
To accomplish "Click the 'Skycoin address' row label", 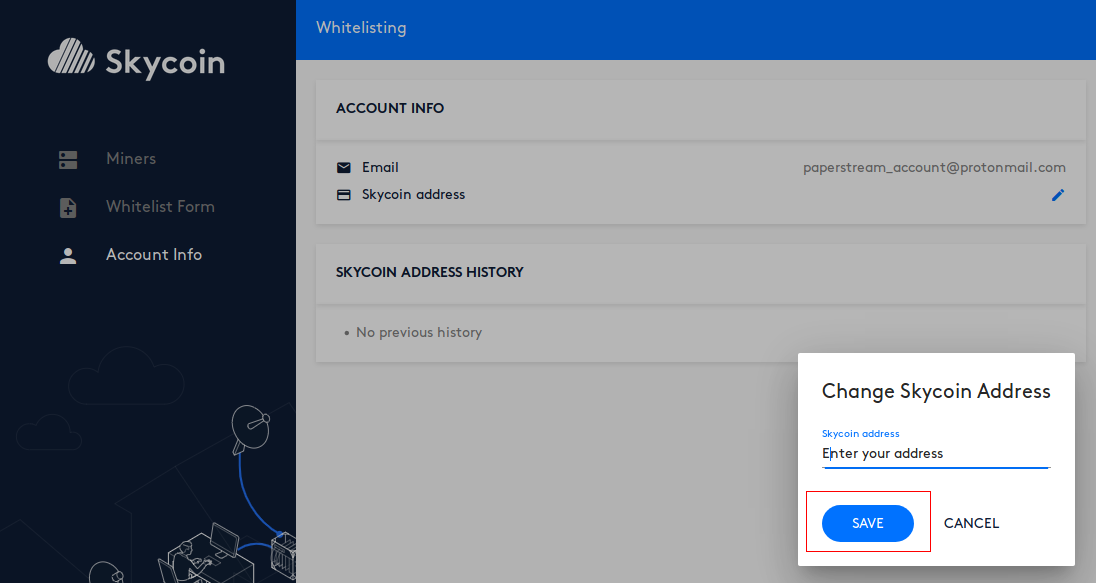I will (413, 195).
